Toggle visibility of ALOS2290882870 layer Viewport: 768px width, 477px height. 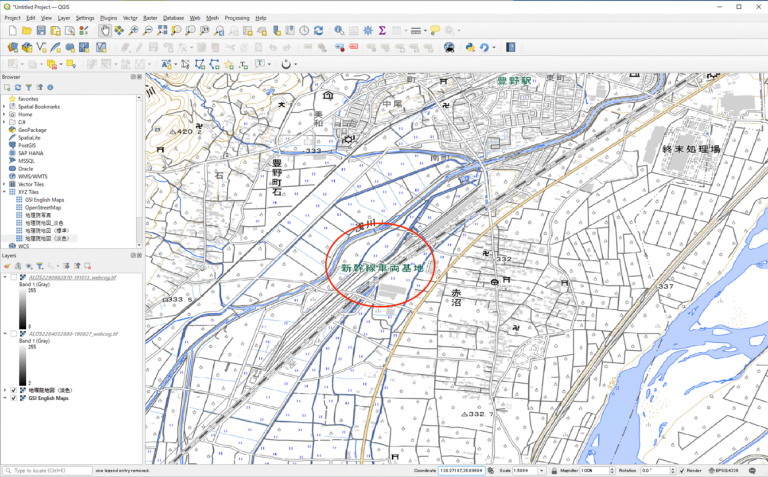point(14,277)
